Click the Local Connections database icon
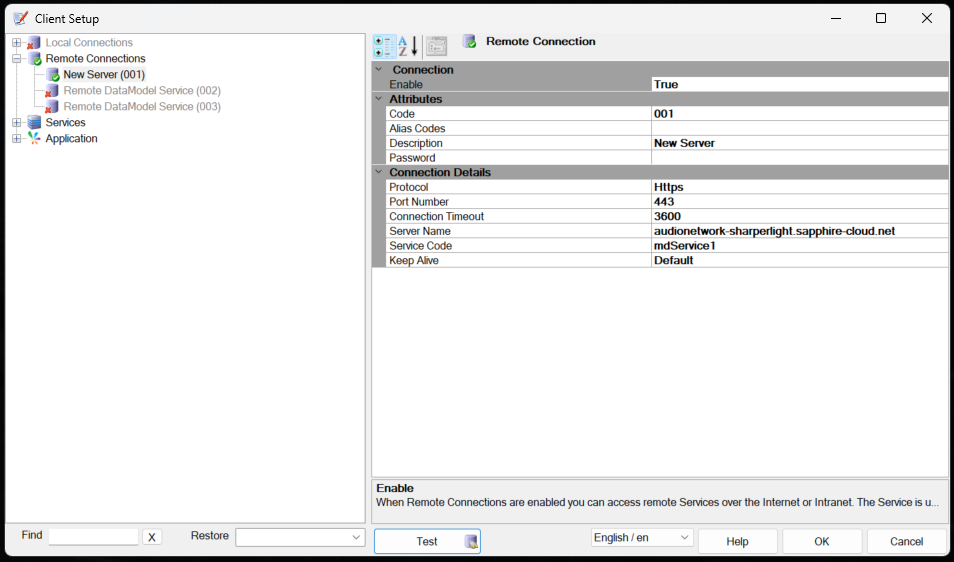Image resolution: width=954 pixels, height=562 pixels. click(x=34, y=43)
